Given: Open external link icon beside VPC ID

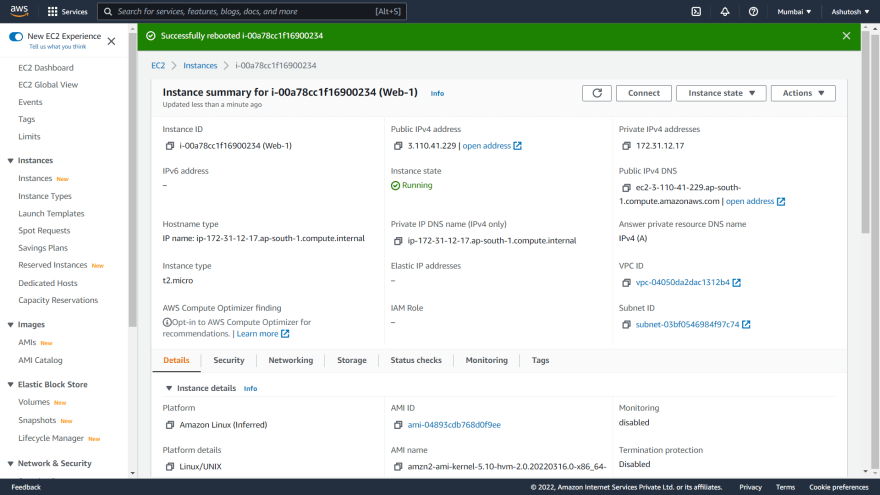Looking at the screenshot, I should pyautogui.click(x=736, y=282).
